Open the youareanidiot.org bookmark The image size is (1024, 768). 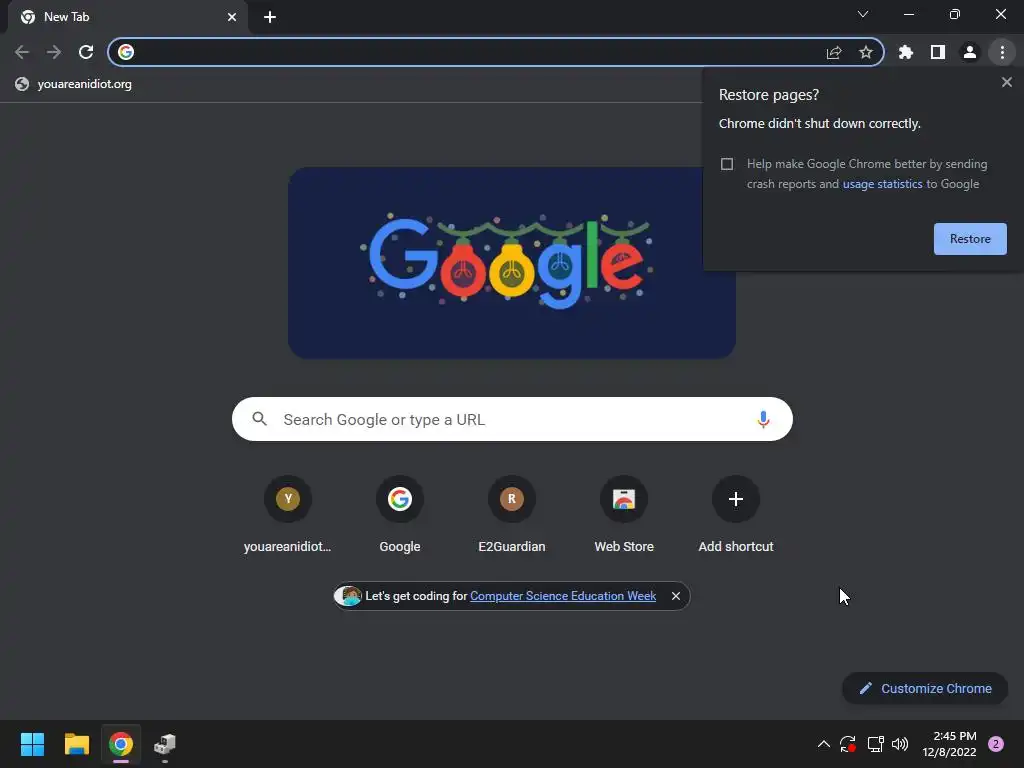click(74, 84)
